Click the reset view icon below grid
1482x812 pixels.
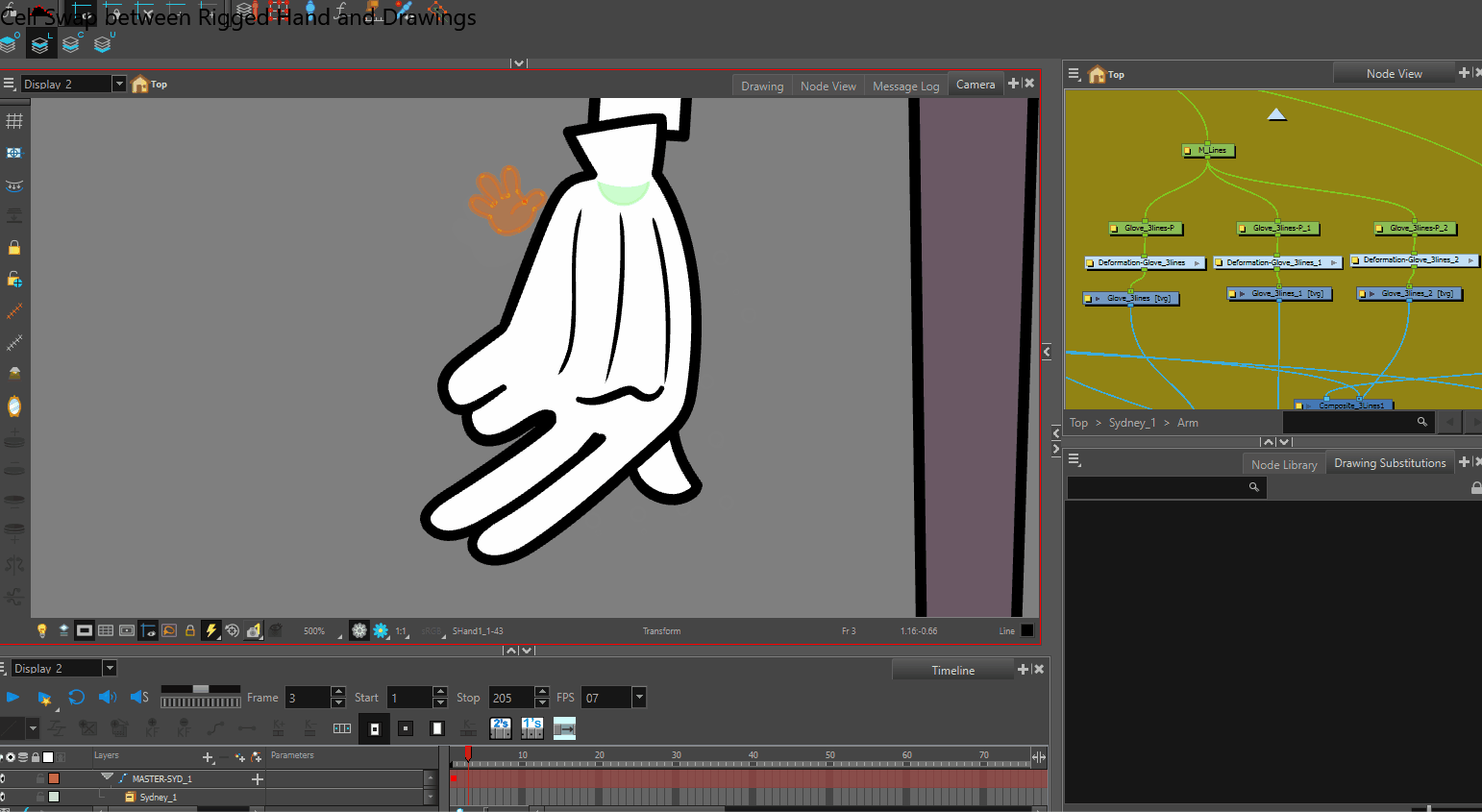(x=14, y=153)
